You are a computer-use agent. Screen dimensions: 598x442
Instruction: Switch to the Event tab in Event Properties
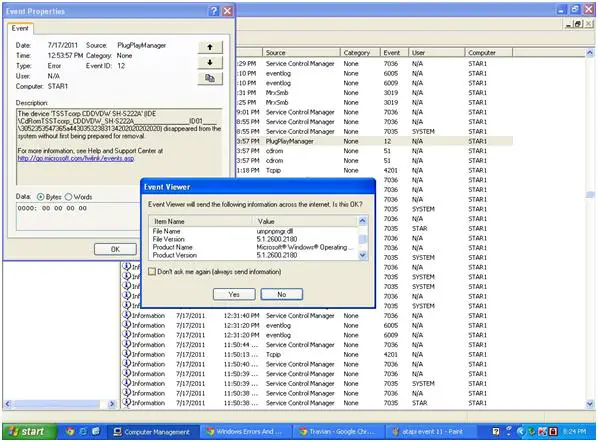20,29
